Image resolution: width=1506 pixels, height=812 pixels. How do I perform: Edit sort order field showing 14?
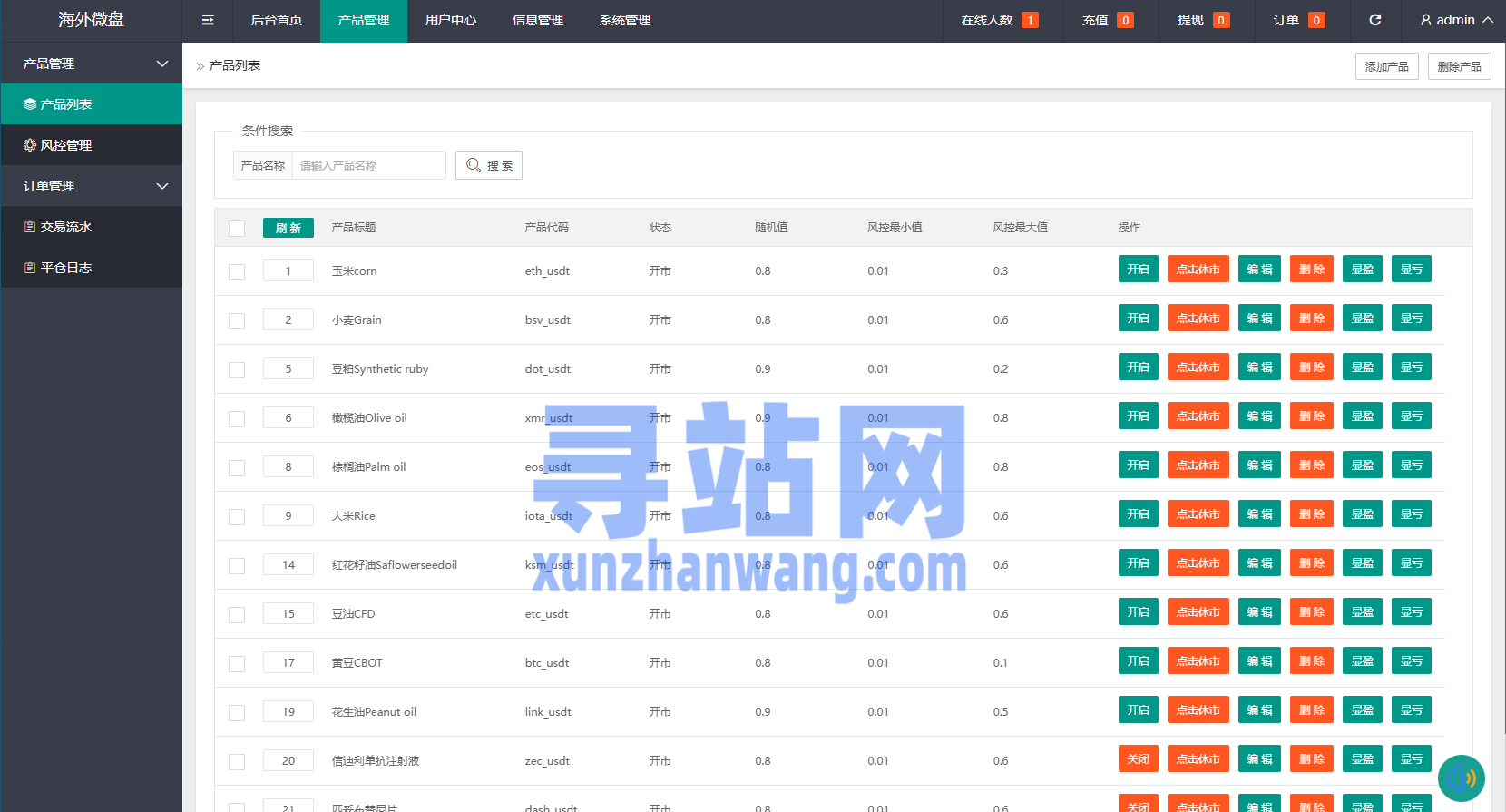(x=288, y=564)
